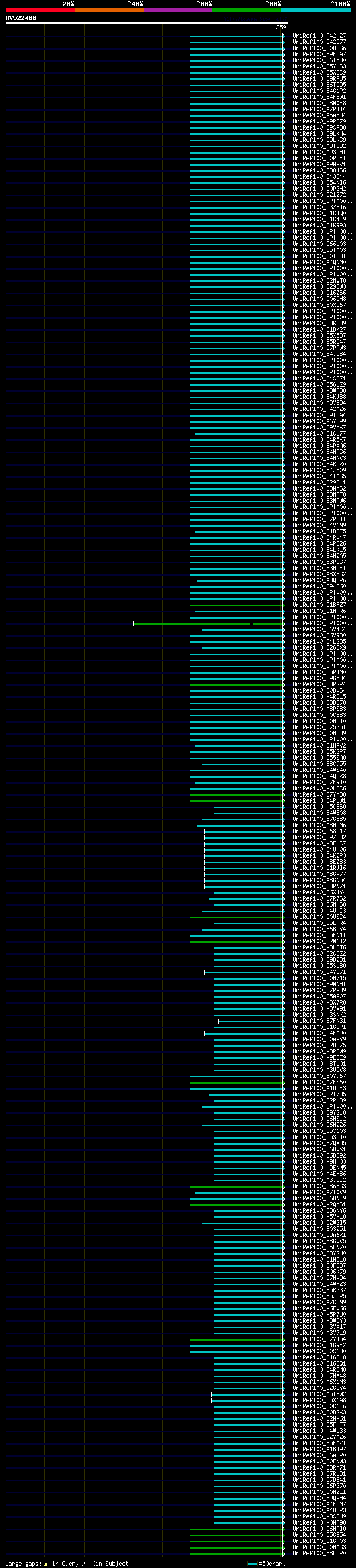
Task: Select hit label UniRef100_B9RRU5
Action: pos(319,78)
